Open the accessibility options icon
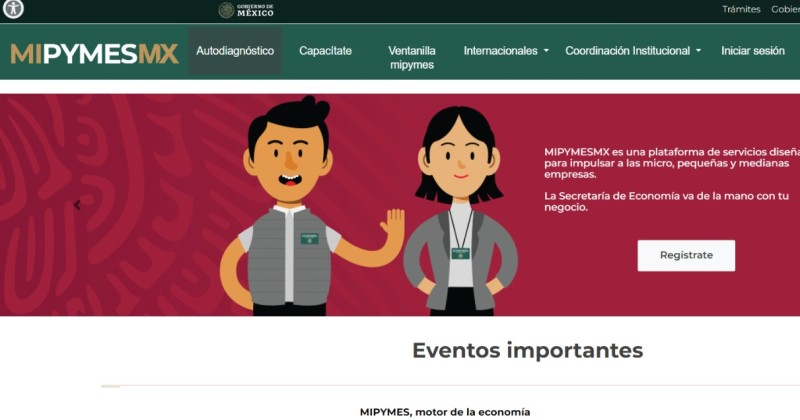 (13, 8)
